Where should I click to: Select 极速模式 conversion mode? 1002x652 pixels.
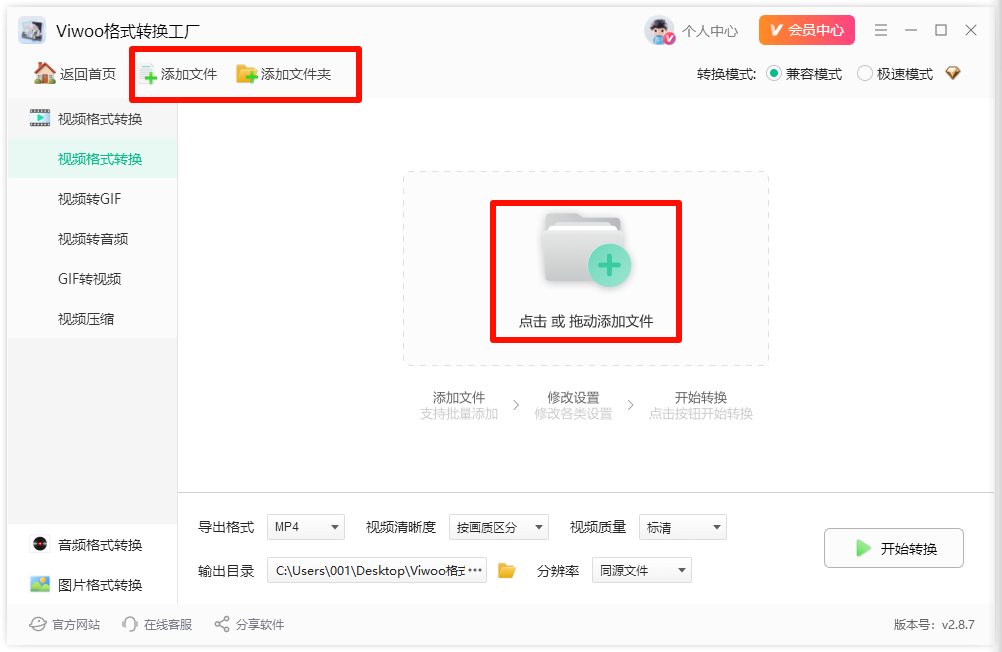(895, 74)
